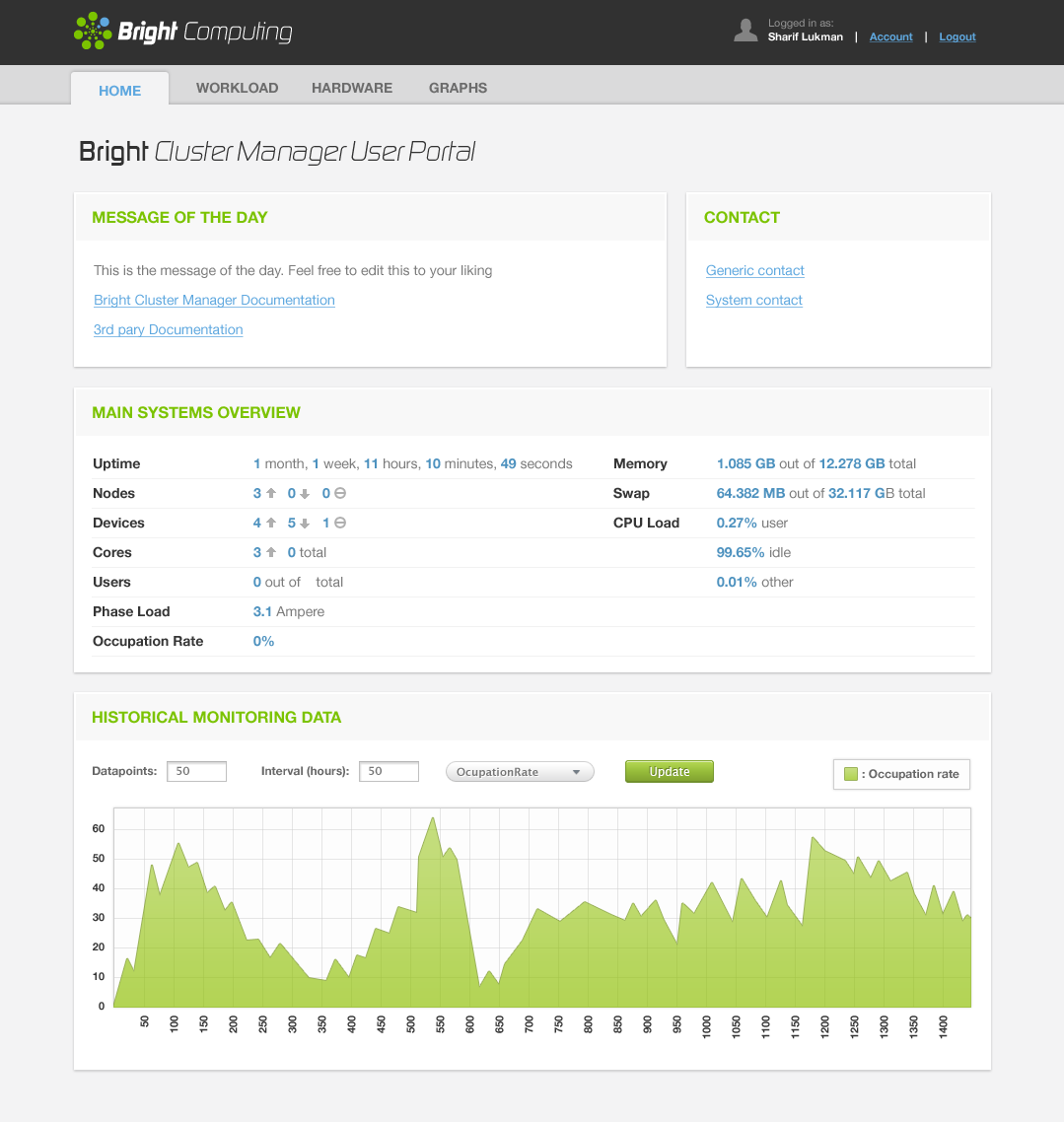
Task: Click the Nodes up arrow icon
Action: point(271,493)
